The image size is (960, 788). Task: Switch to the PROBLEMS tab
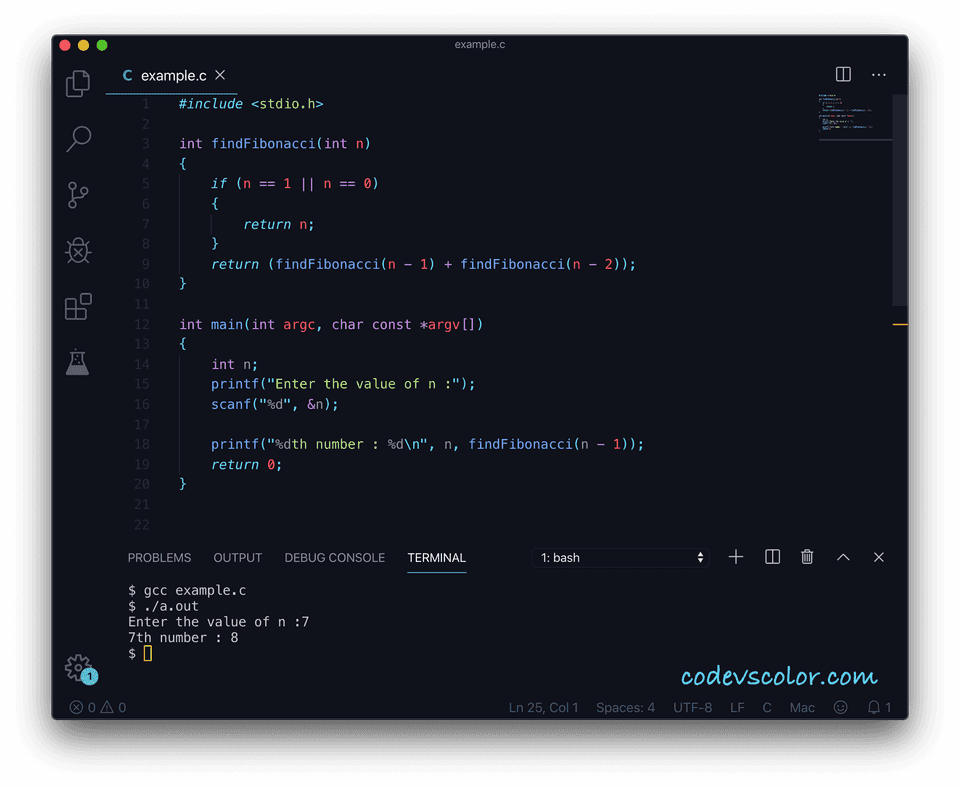click(159, 558)
